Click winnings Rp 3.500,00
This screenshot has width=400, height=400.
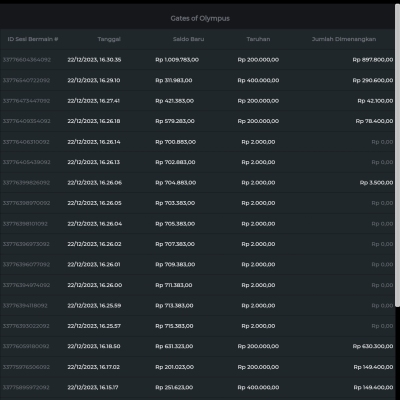376,183
